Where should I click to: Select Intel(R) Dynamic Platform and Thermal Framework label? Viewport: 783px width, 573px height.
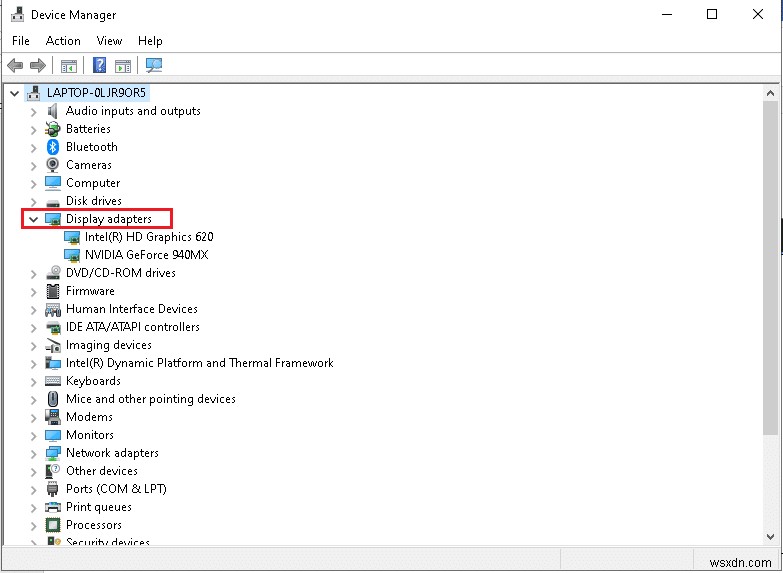pos(200,363)
